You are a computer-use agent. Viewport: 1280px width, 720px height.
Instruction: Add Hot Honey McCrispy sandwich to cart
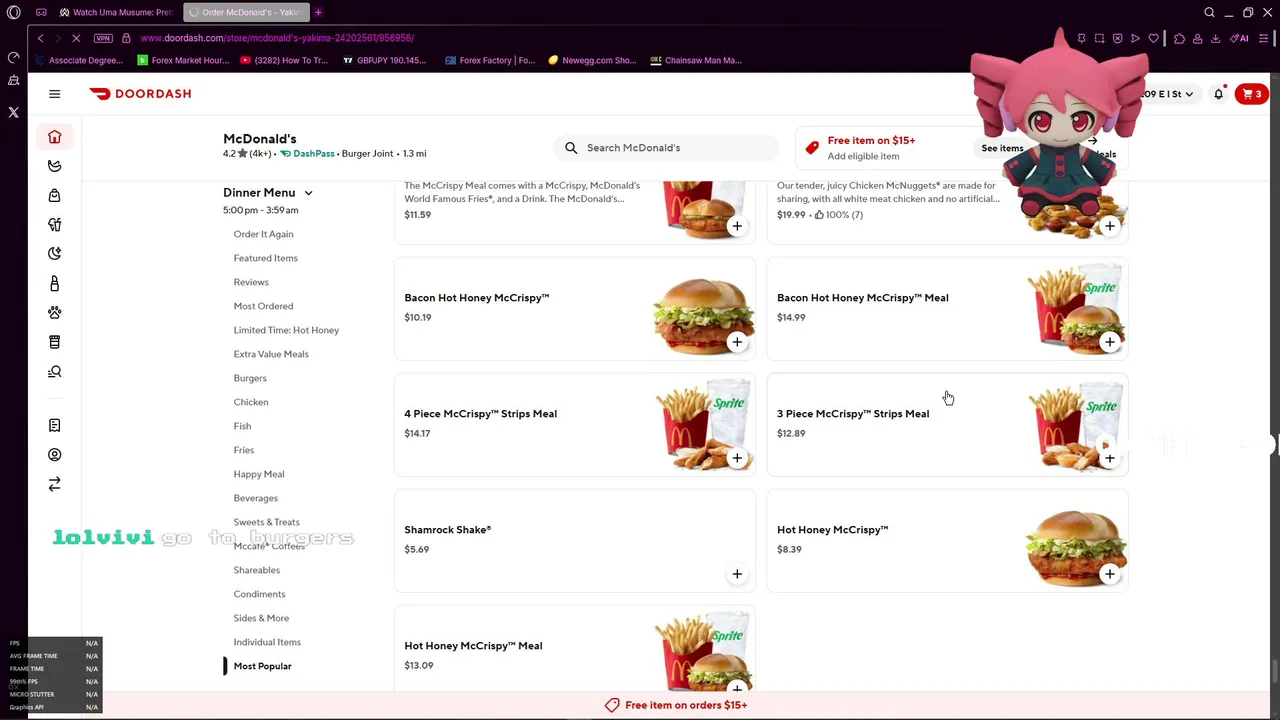[x=1110, y=574]
